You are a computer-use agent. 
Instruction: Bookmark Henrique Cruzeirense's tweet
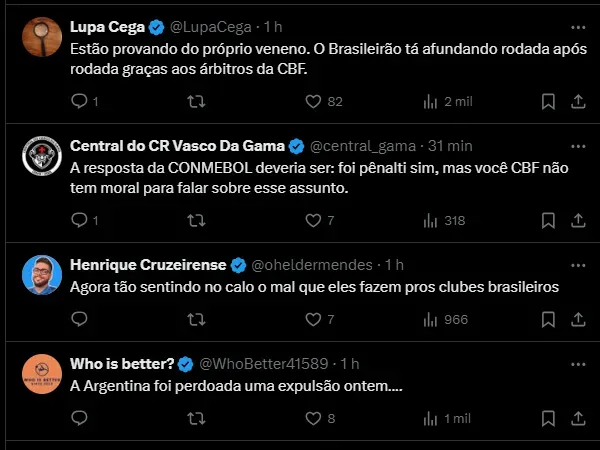548,319
